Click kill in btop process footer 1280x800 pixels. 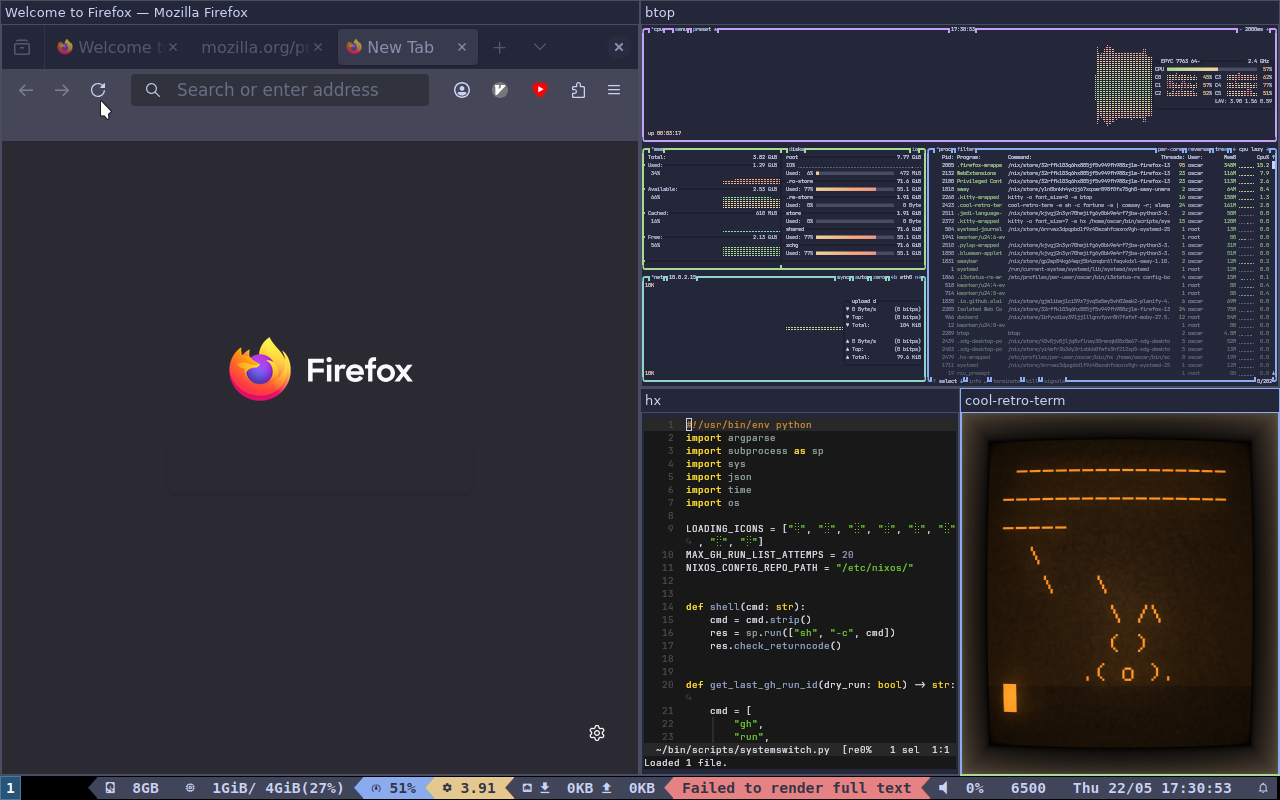(1032, 381)
